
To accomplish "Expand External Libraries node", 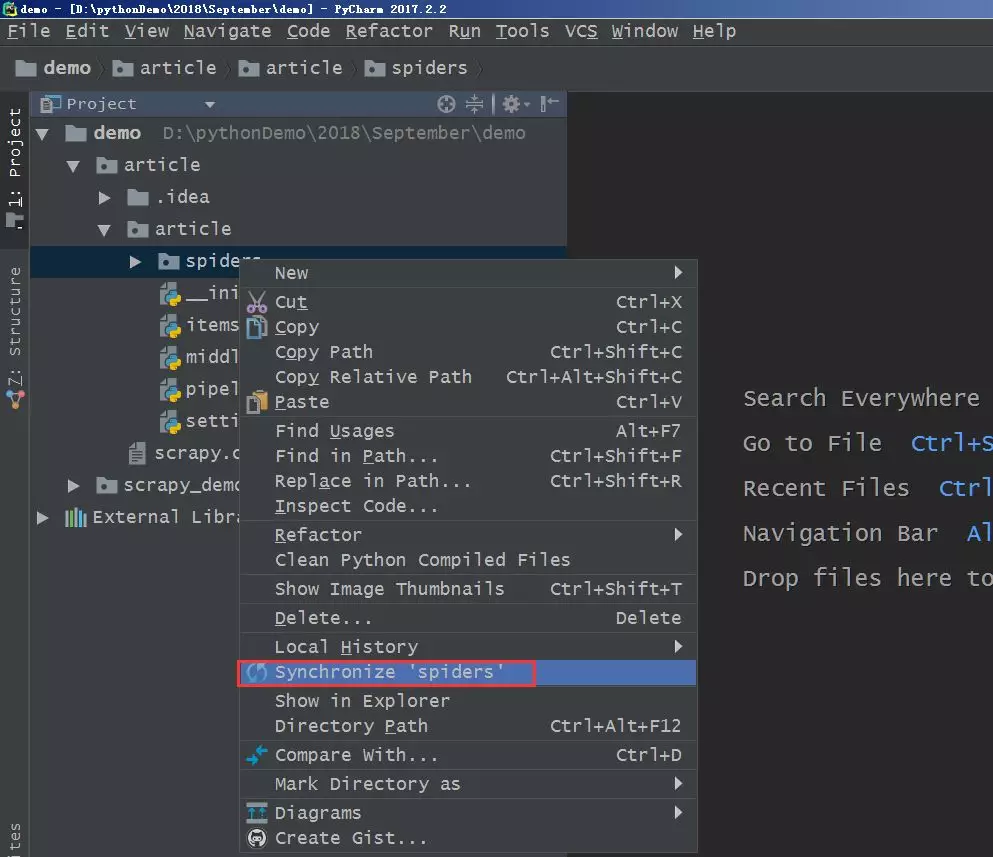I will click(x=42, y=517).
